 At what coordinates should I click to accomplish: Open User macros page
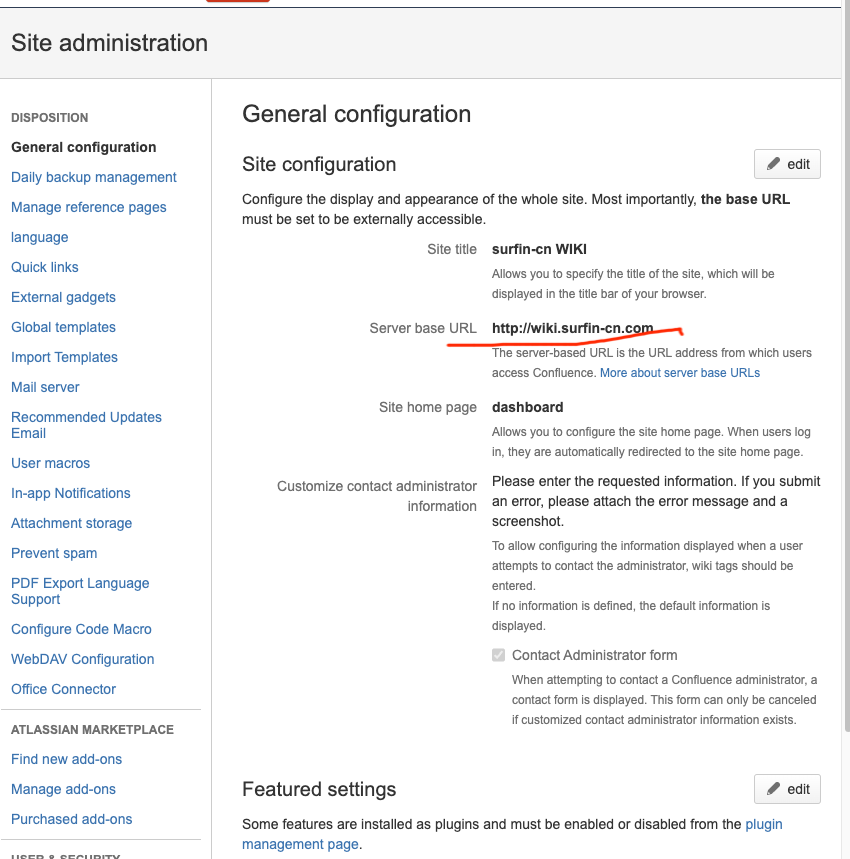point(50,463)
